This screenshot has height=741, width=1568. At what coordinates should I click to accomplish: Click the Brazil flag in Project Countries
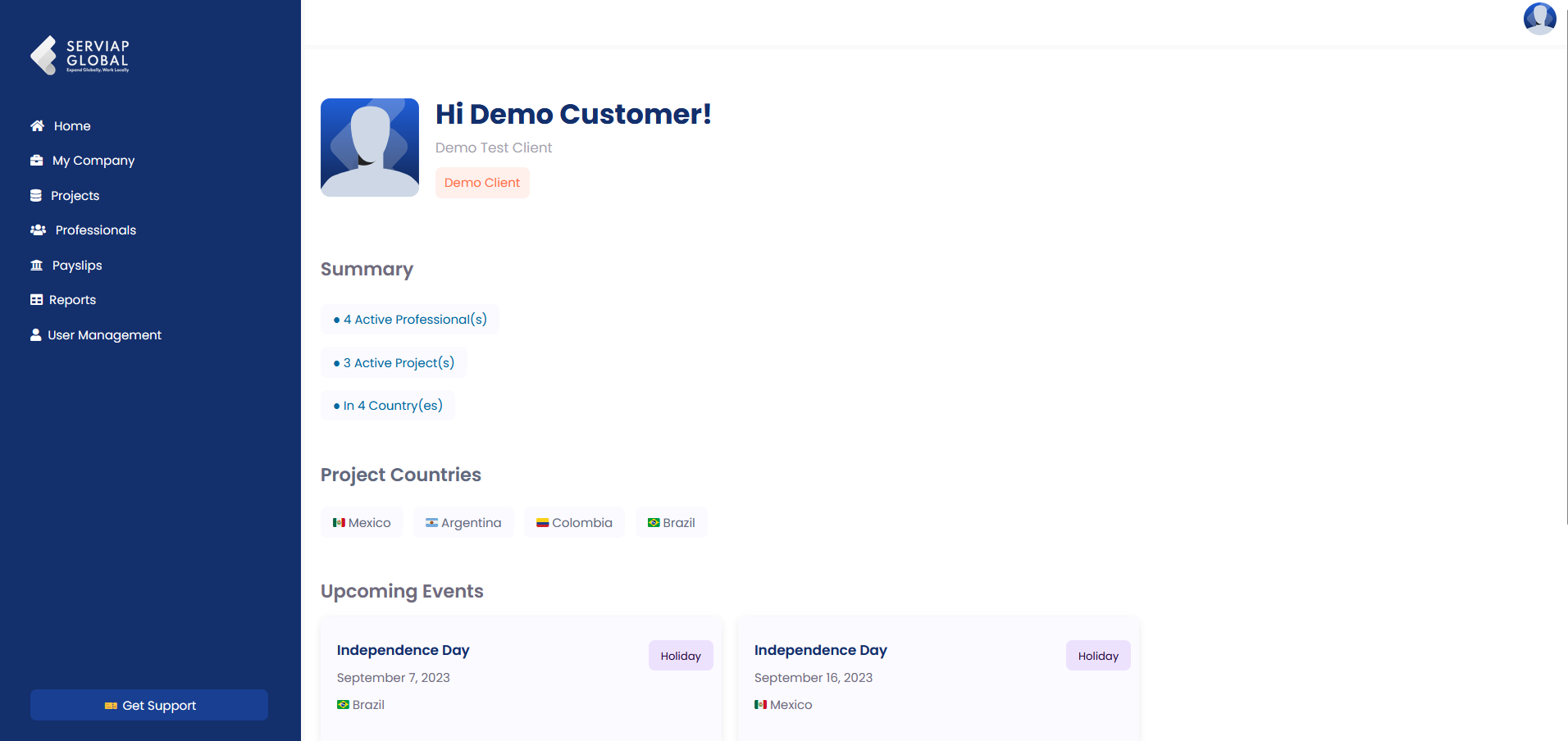pos(654,523)
